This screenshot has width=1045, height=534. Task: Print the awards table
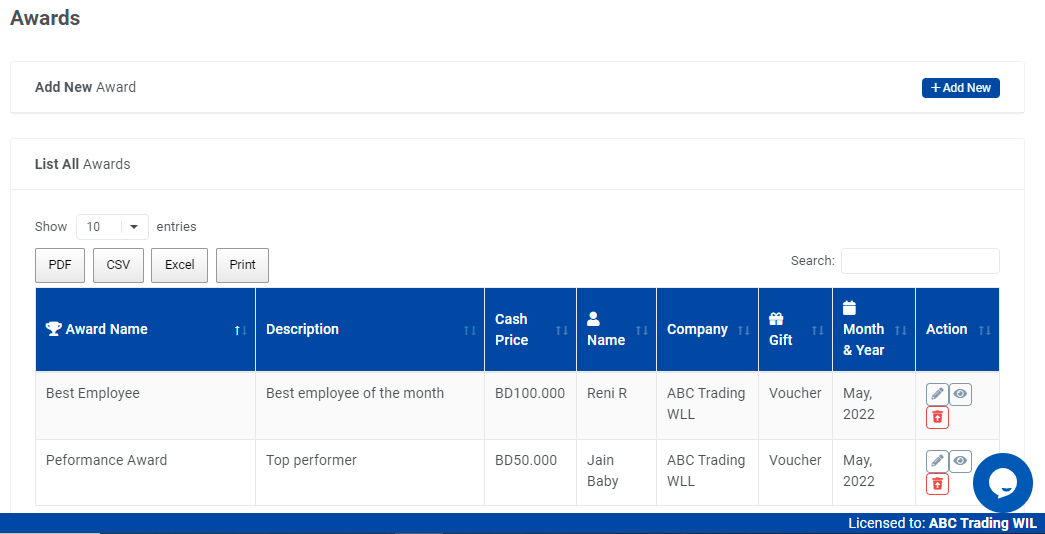point(242,265)
